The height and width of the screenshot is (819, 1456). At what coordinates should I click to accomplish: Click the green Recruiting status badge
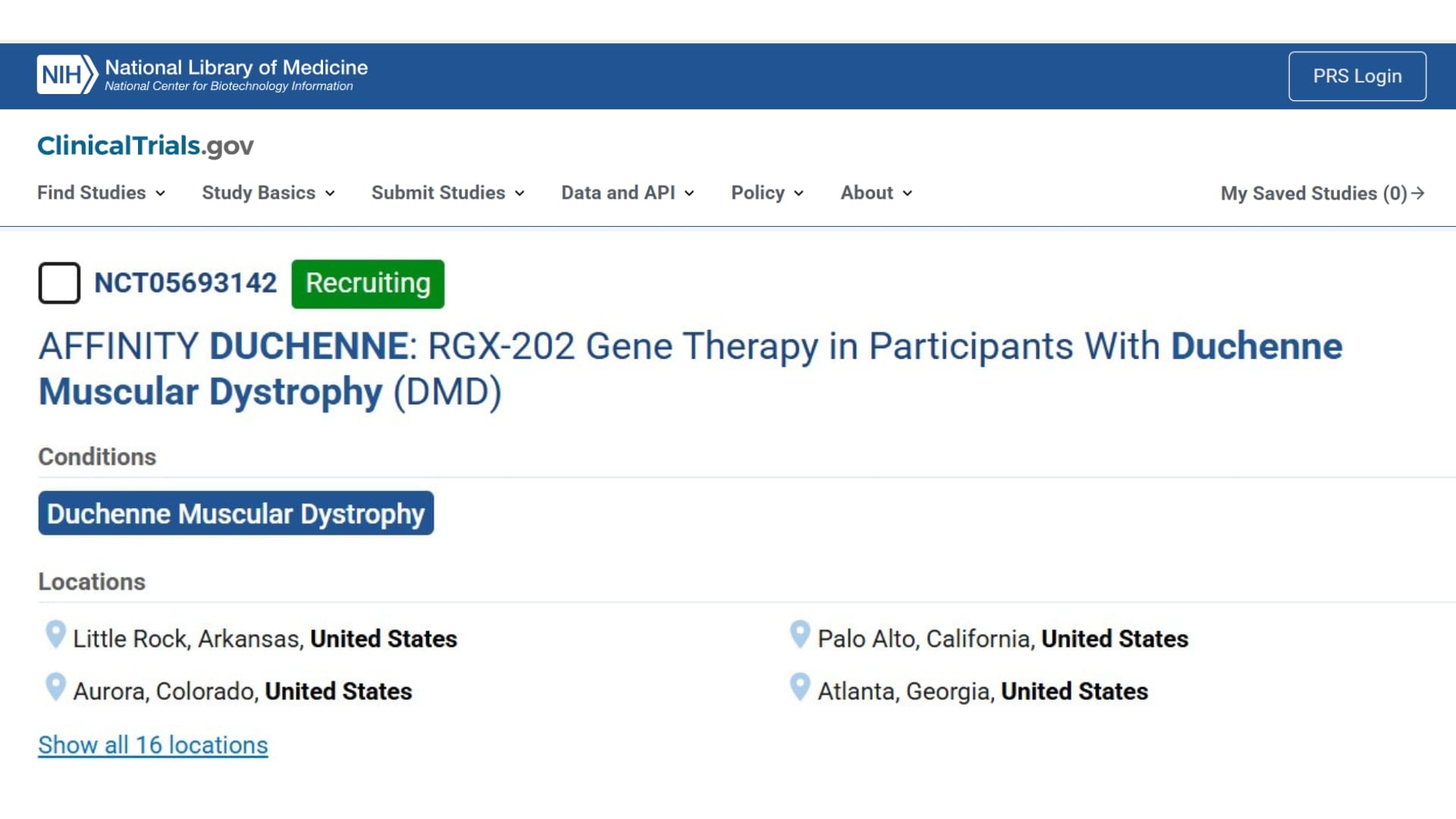pyautogui.click(x=368, y=284)
